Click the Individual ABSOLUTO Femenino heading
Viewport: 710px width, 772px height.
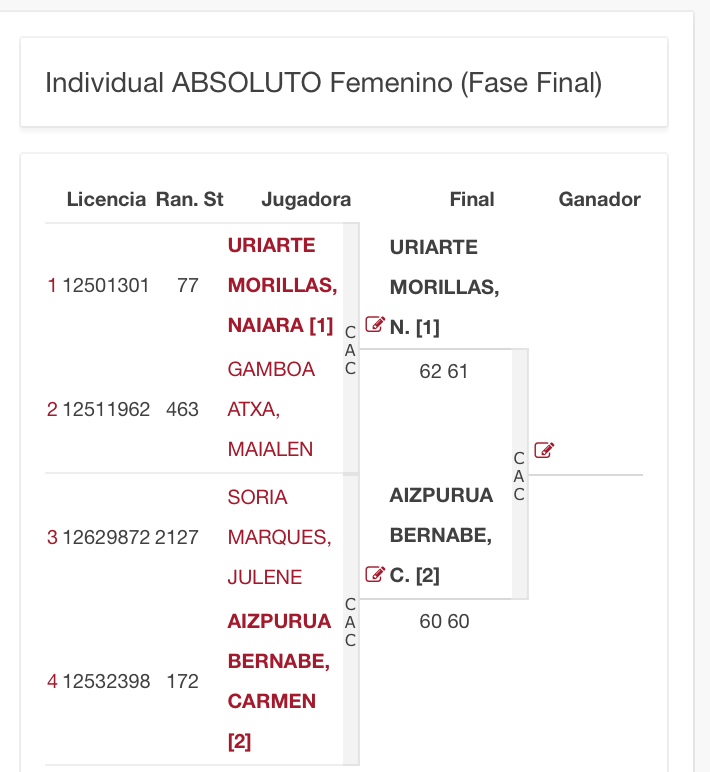pos(323,83)
